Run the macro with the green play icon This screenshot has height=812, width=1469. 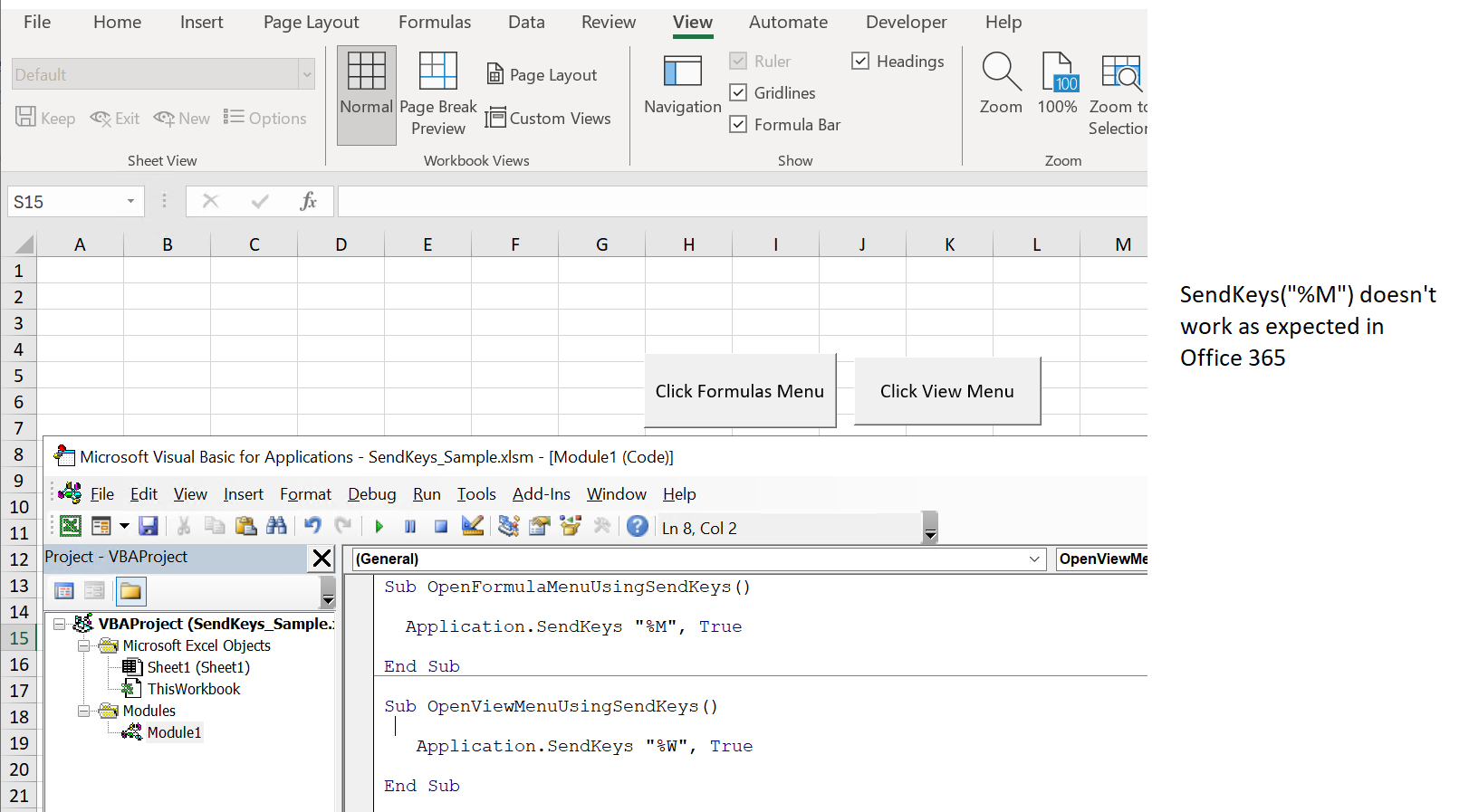click(x=379, y=526)
